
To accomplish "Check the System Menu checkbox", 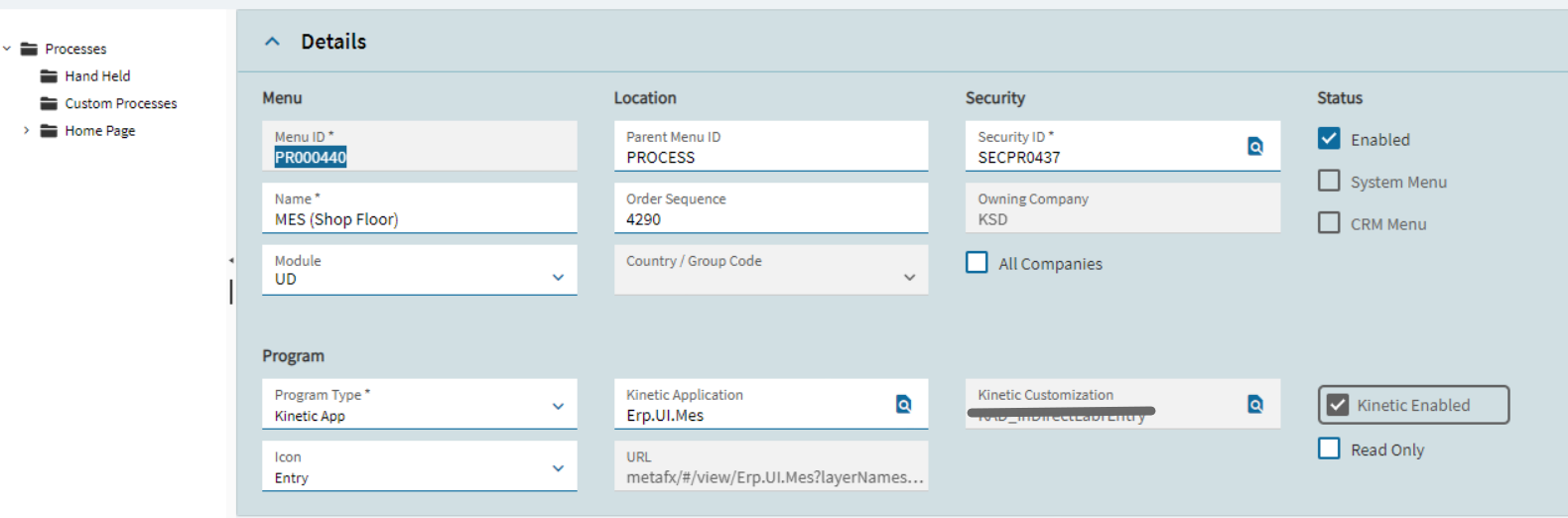I will click(1329, 181).
